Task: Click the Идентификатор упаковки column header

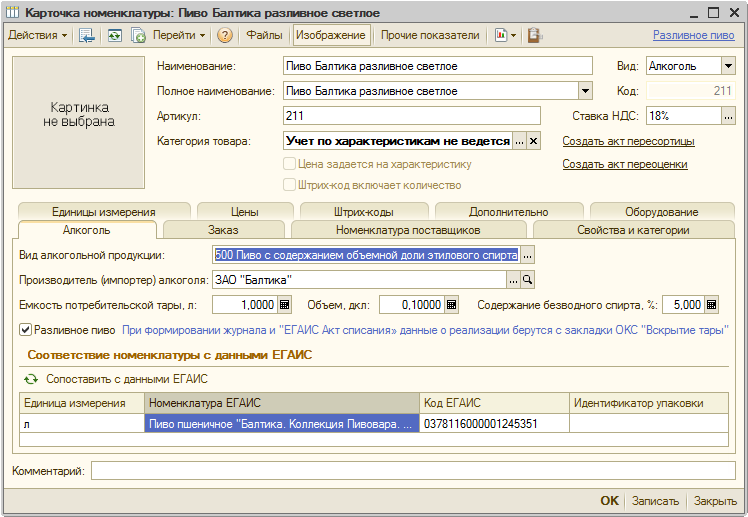Action: 649,403
